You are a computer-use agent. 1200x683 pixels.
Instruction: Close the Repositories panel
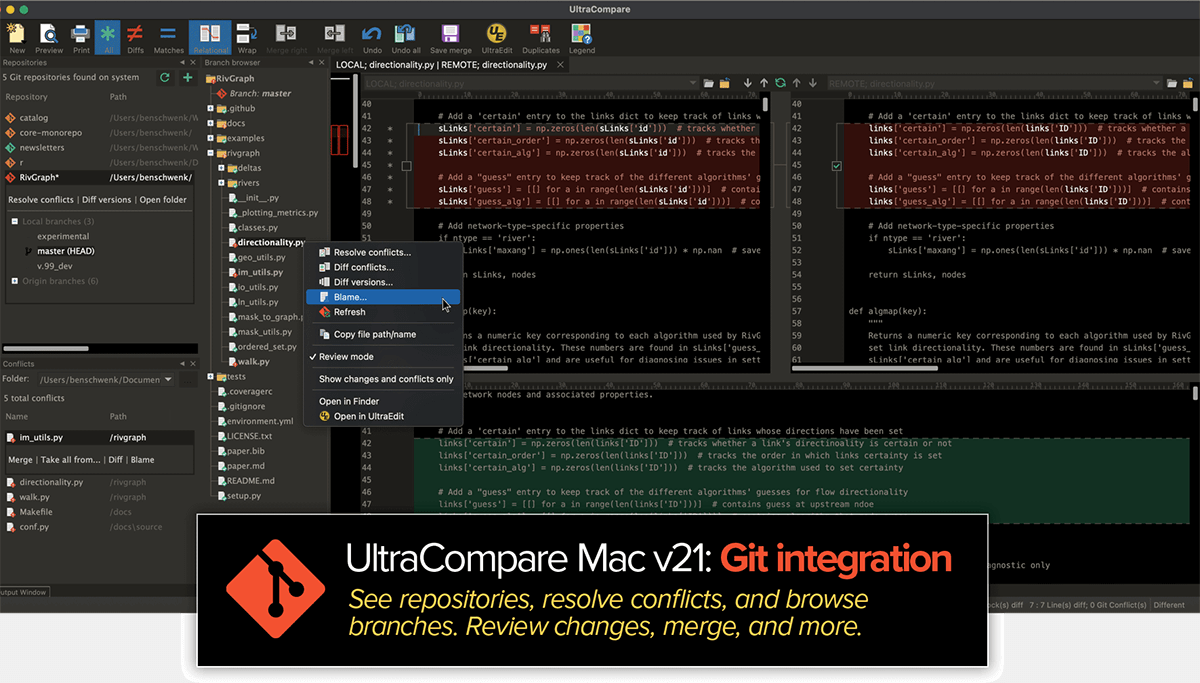192,62
